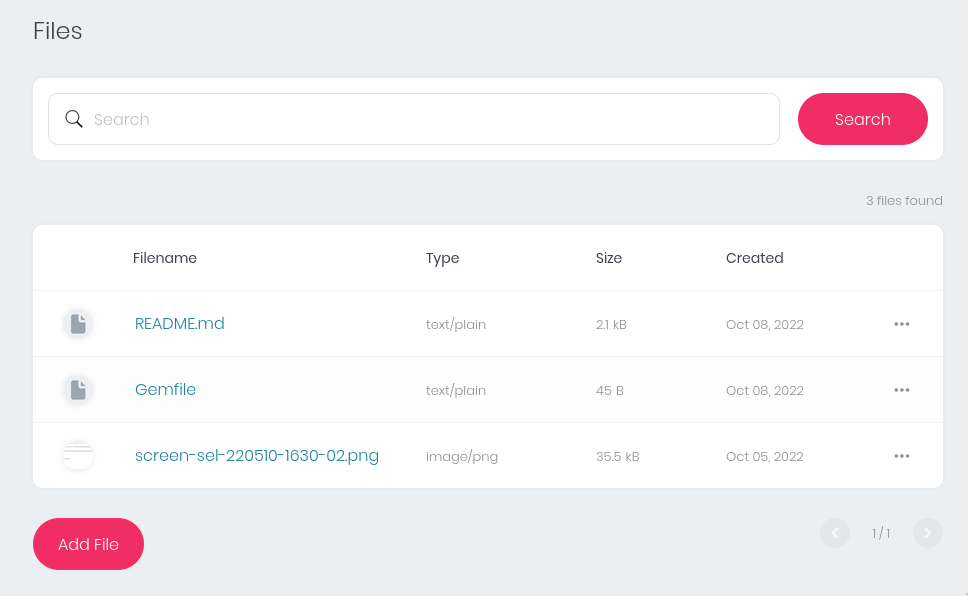Open the Gemfile link
This screenshot has width=968, height=596.
pos(165,390)
